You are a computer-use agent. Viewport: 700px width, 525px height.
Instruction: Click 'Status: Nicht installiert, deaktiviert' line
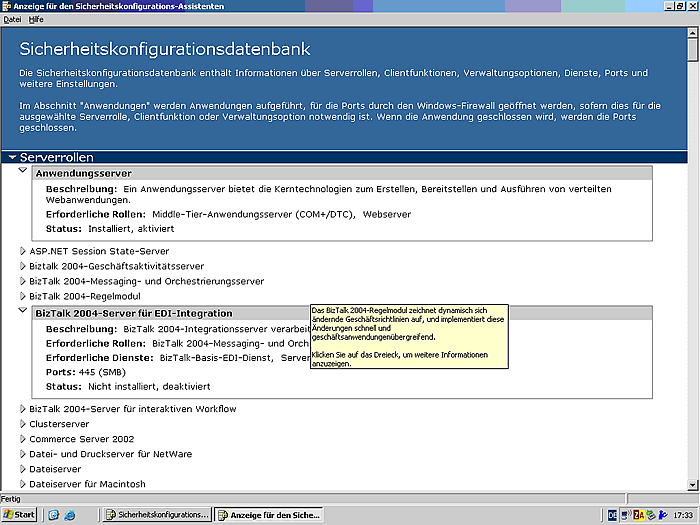pyautogui.click(x=128, y=387)
